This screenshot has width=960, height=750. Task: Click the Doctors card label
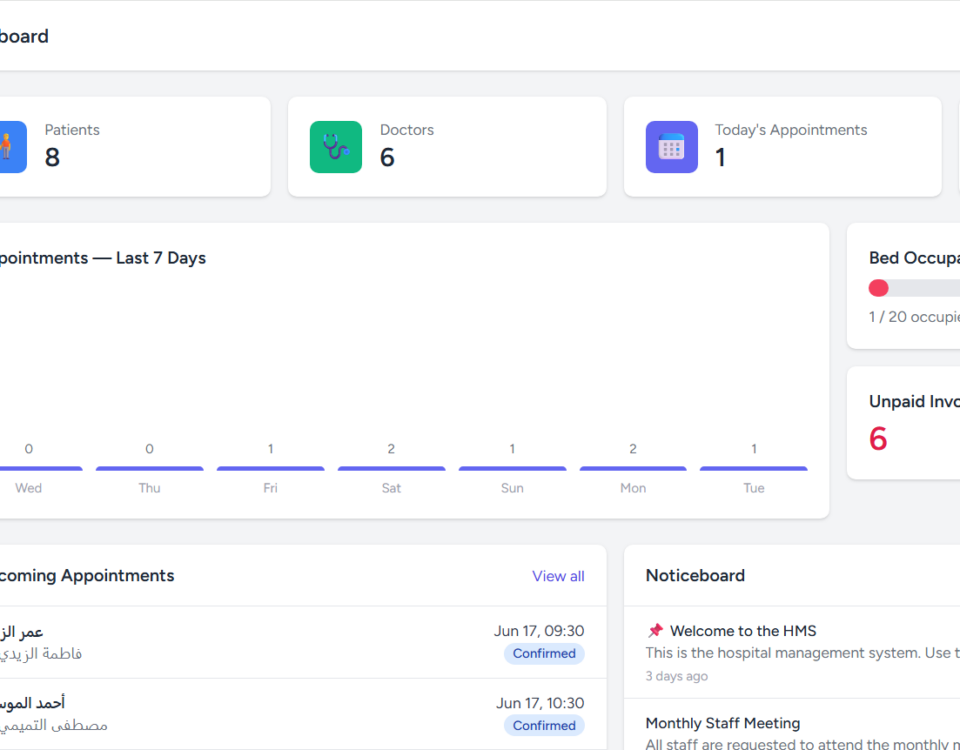pyautogui.click(x=407, y=130)
